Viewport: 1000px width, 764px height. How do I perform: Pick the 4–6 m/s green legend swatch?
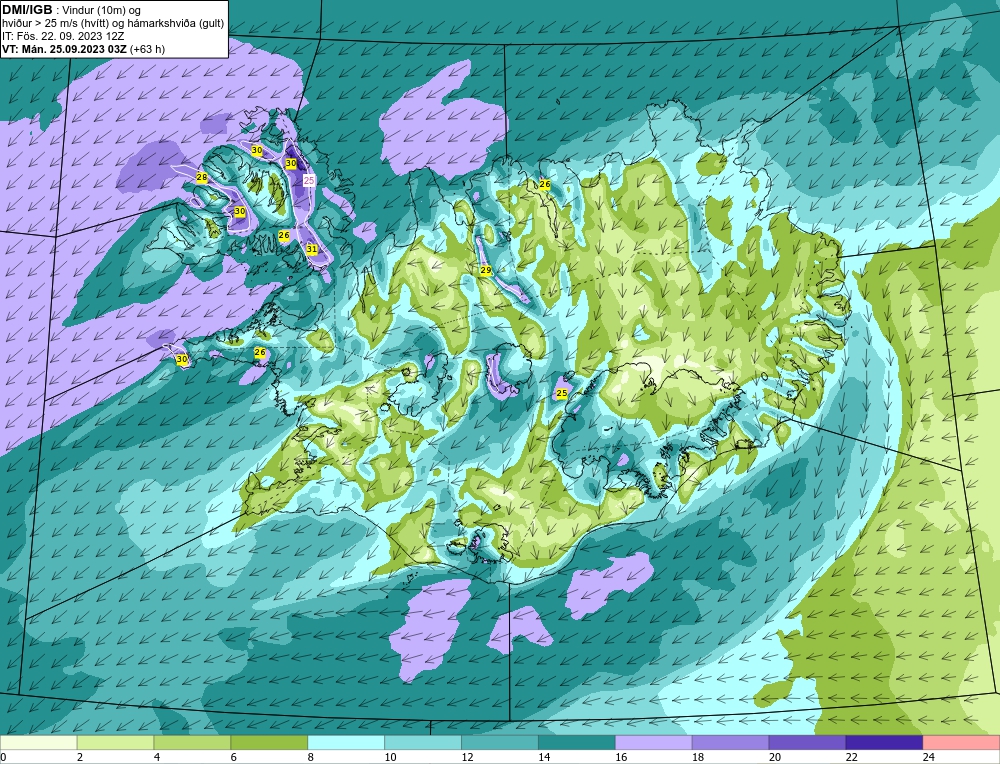coord(193,743)
